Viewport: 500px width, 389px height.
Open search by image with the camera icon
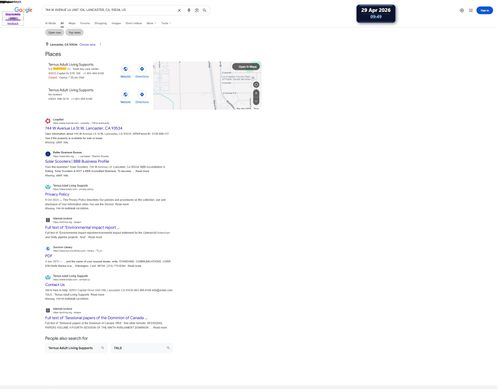pyautogui.click(x=197, y=10)
